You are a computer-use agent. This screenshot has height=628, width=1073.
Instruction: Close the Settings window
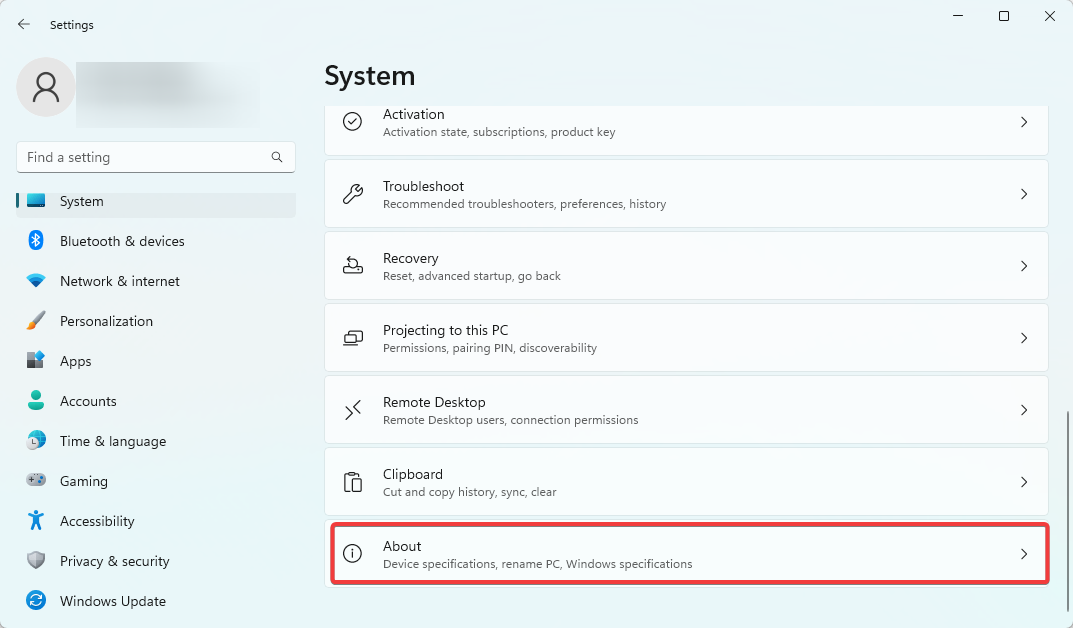[x=1050, y=16]
